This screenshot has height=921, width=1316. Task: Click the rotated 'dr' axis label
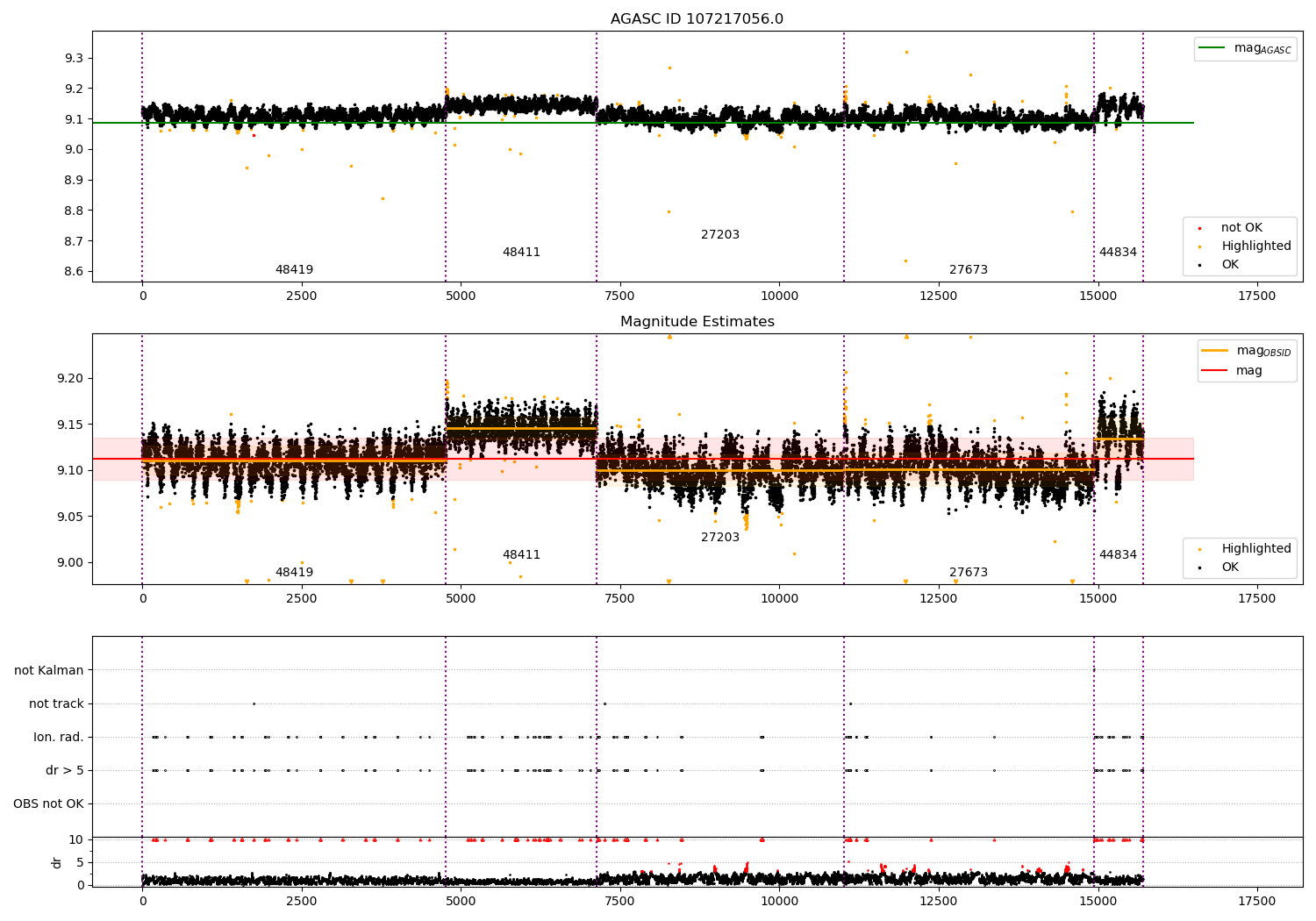coord(57,862)
